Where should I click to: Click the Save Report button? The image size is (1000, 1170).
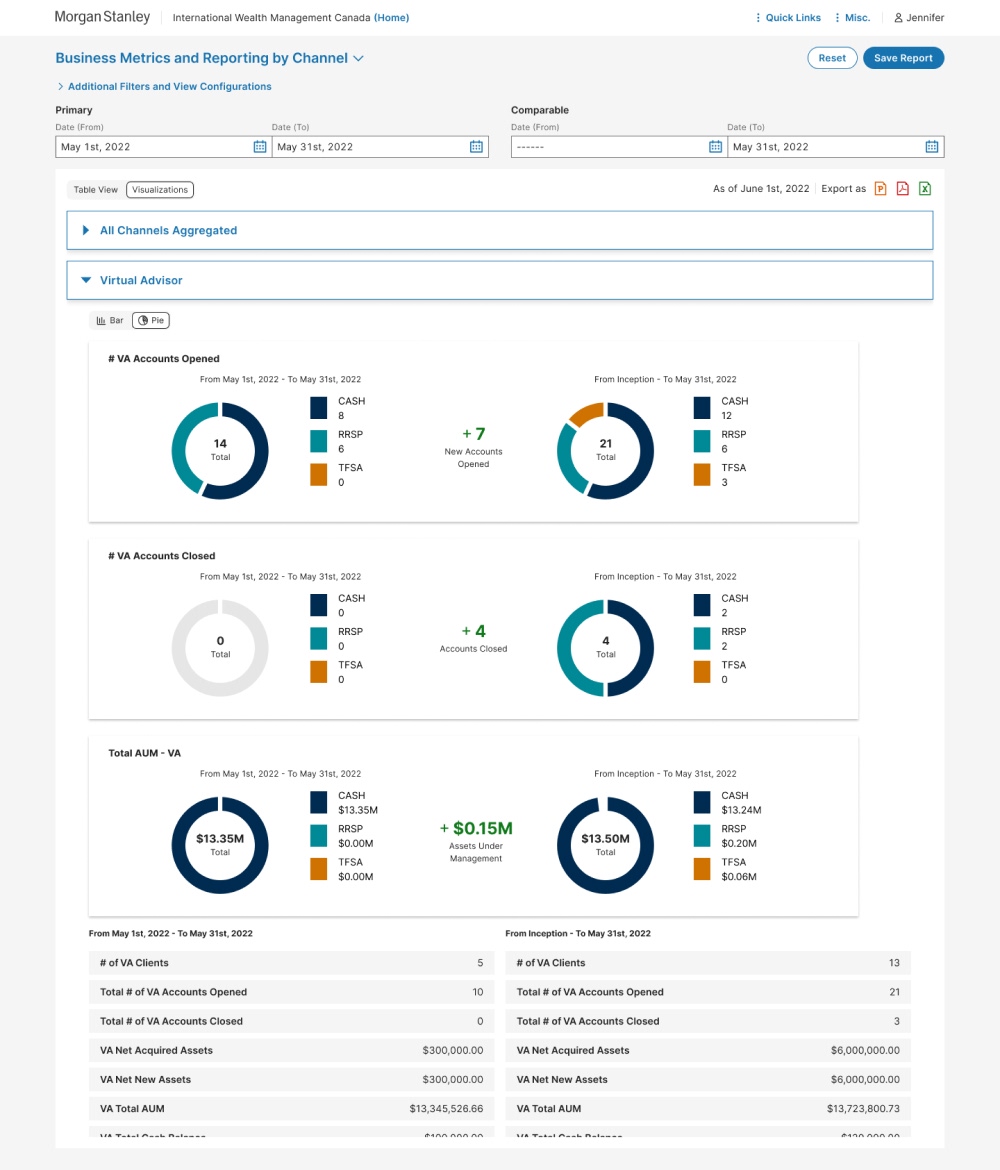pos(903,58)
